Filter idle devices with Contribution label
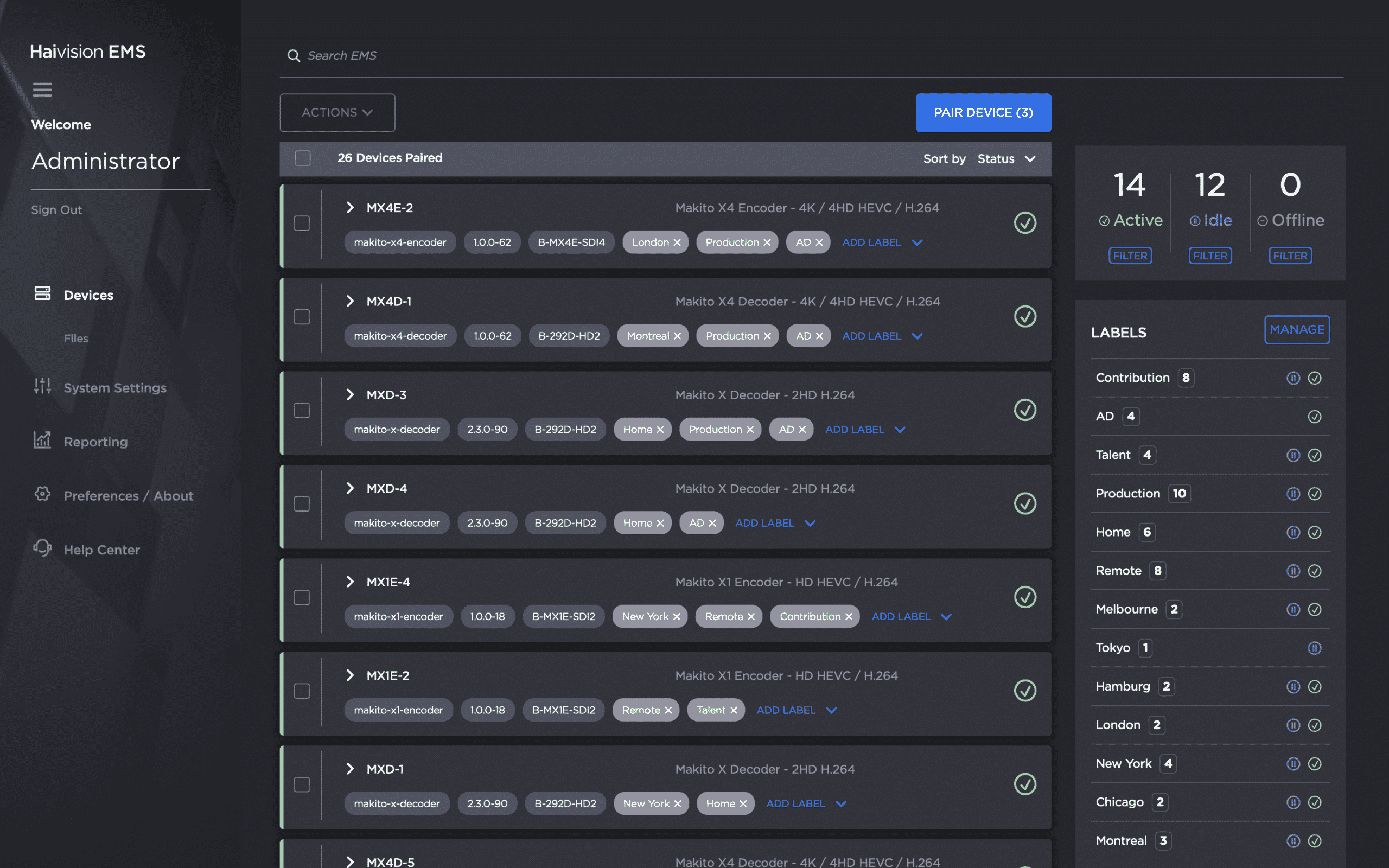Viewport: 1389px width, 868px height. coord(1292,378)
